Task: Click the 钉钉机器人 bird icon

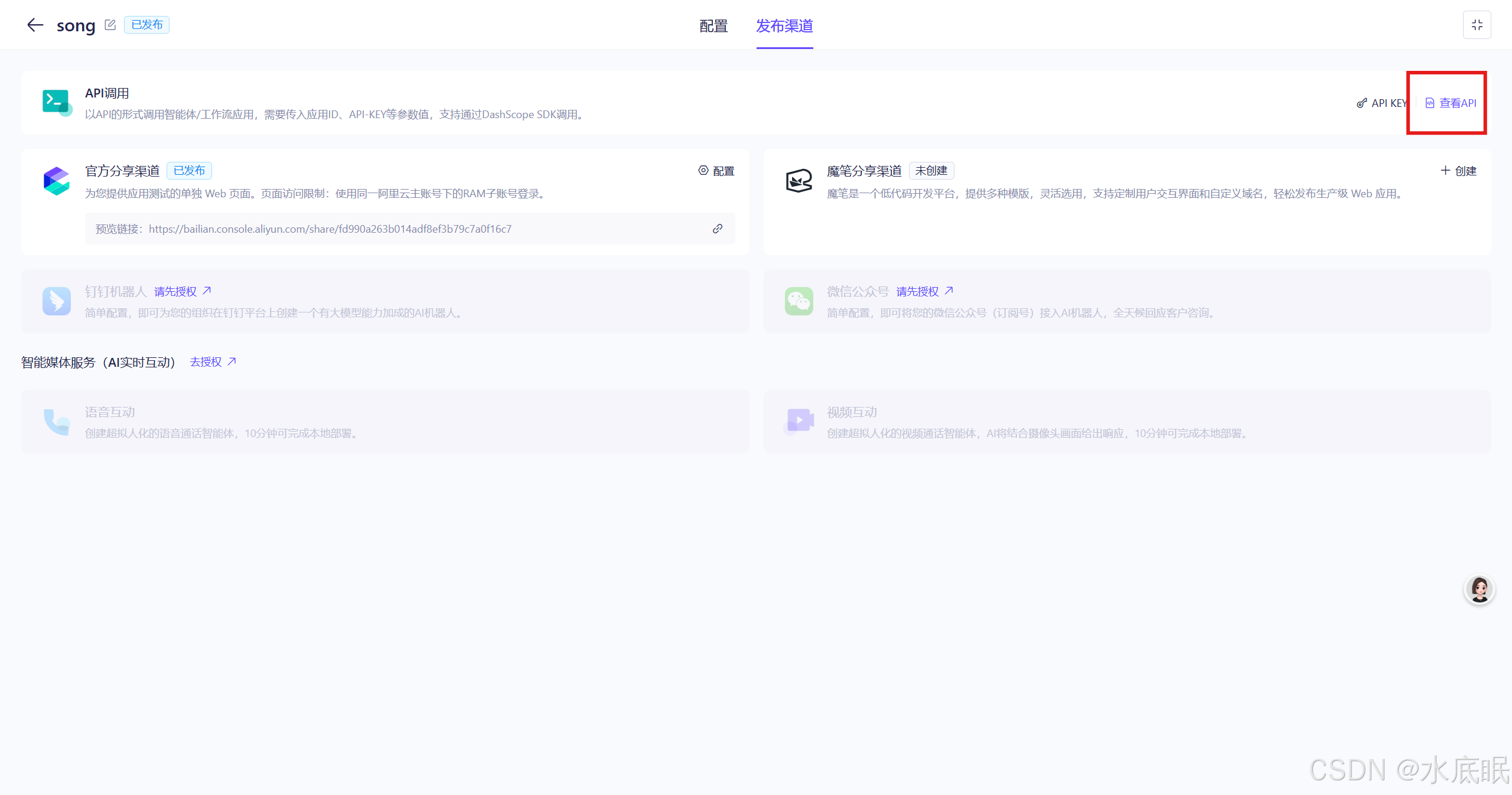Action: pyautogui.click(x=57, y=301)
